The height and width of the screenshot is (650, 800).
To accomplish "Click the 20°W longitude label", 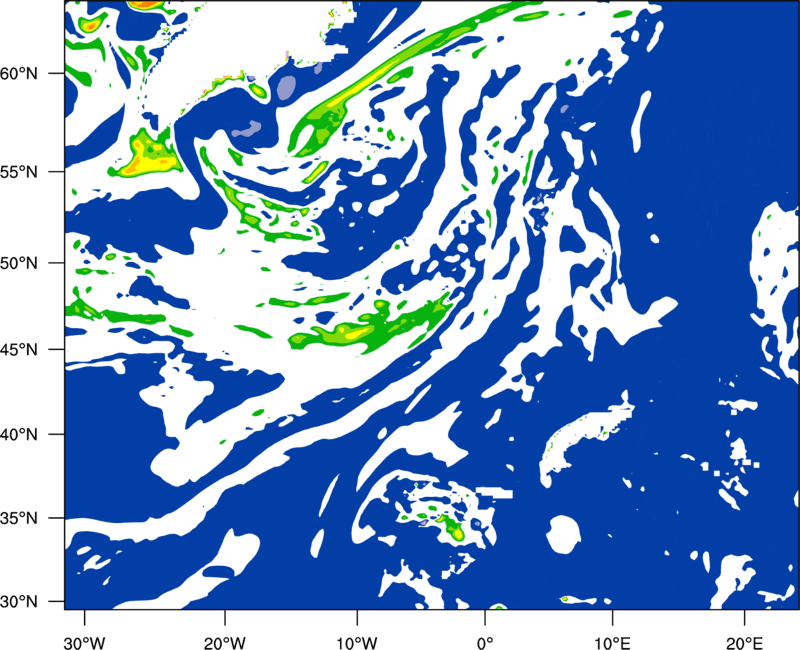I will click(224, 643).
